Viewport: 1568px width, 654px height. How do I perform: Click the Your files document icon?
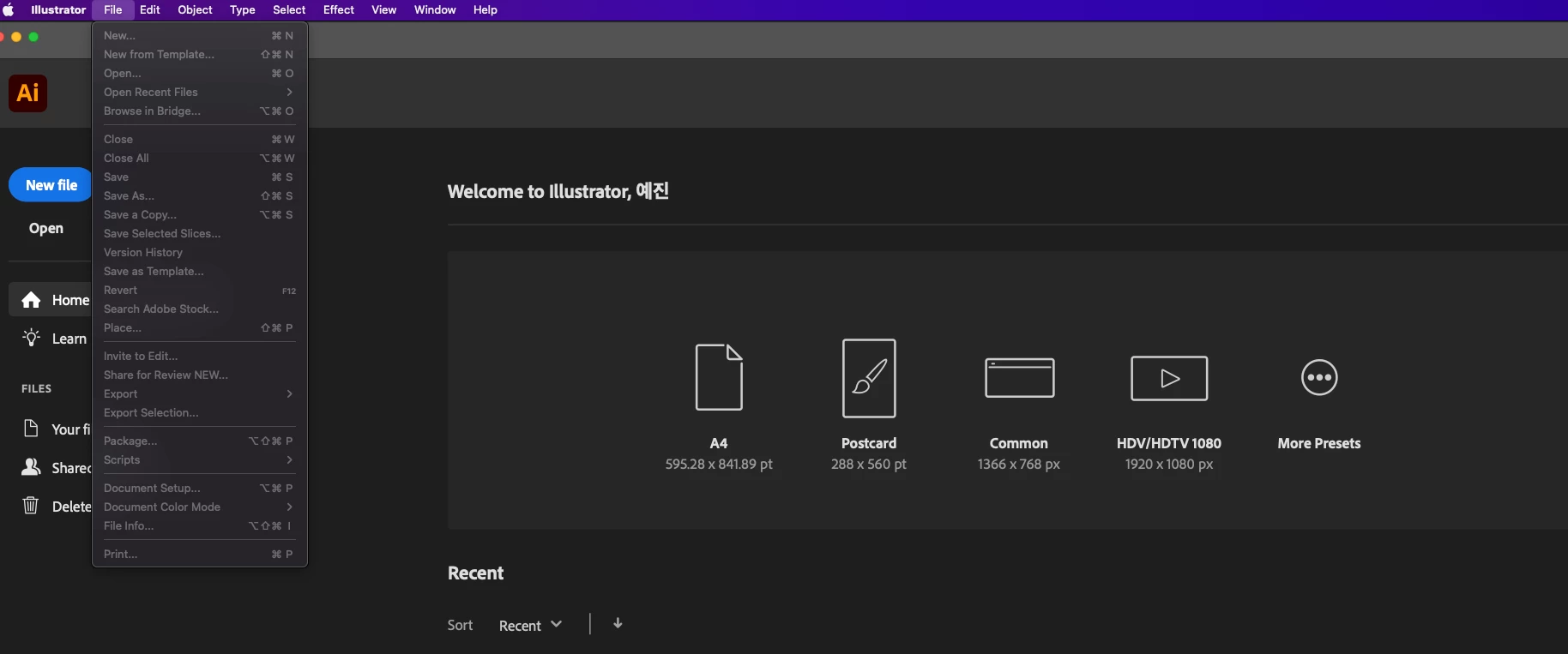(x=31, y=429)
